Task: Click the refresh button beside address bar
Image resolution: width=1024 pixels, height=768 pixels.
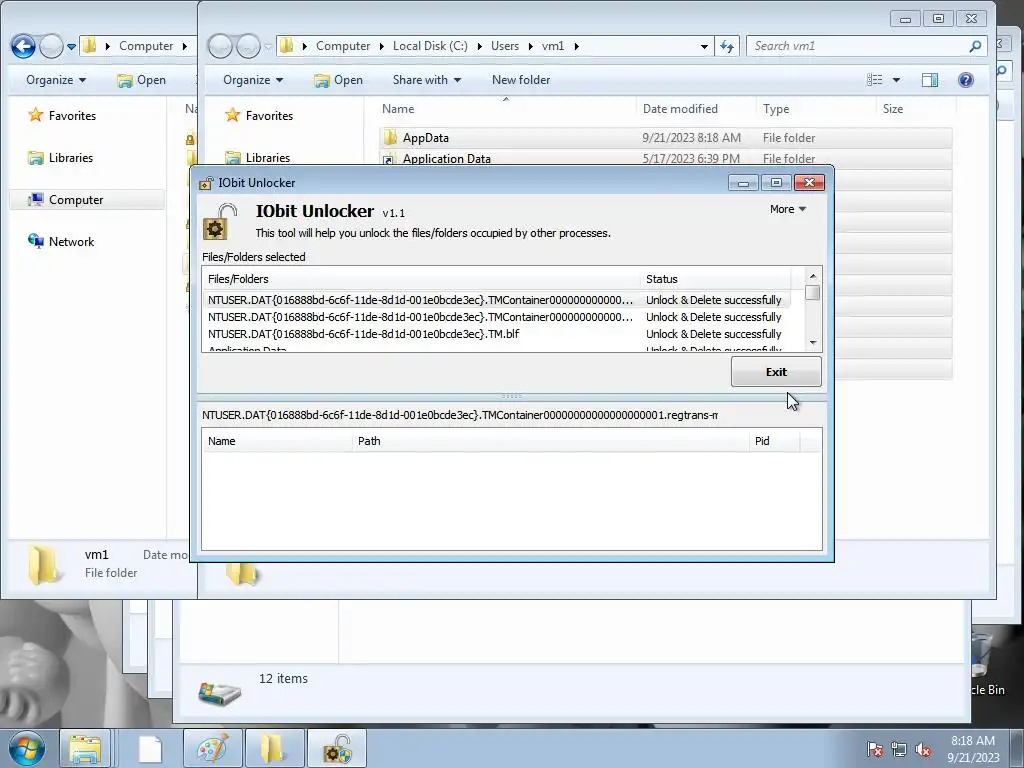Action: [727, 46]
